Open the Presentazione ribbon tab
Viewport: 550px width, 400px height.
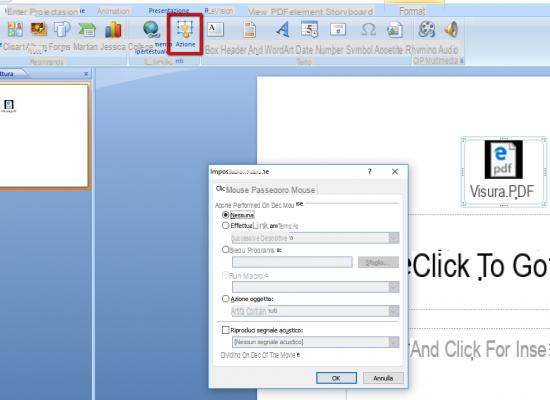[169, 11]
